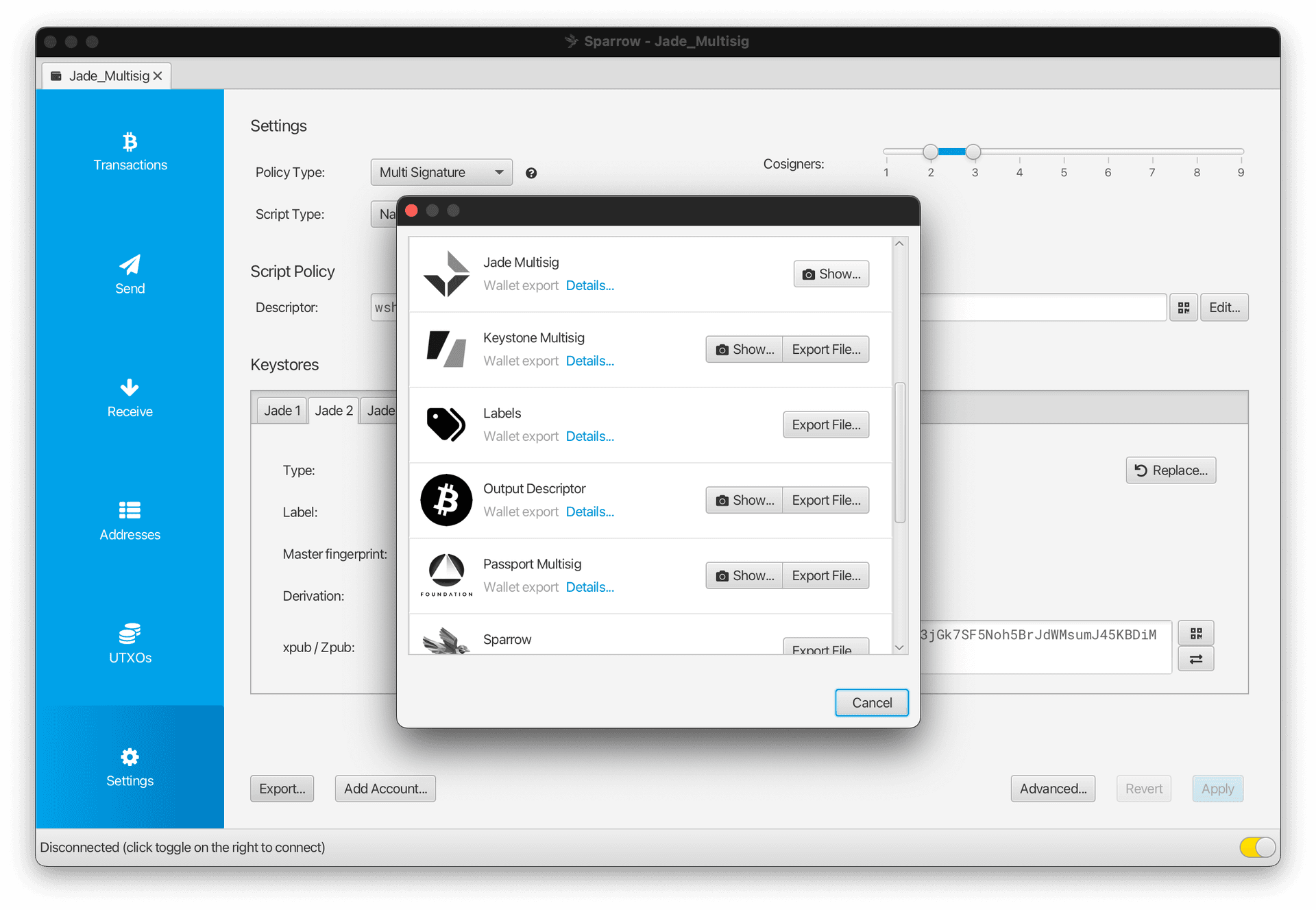This screenshot has width=1316, height=910.
Task: Click the Replace keystore button
Action: click(1171, 470)
